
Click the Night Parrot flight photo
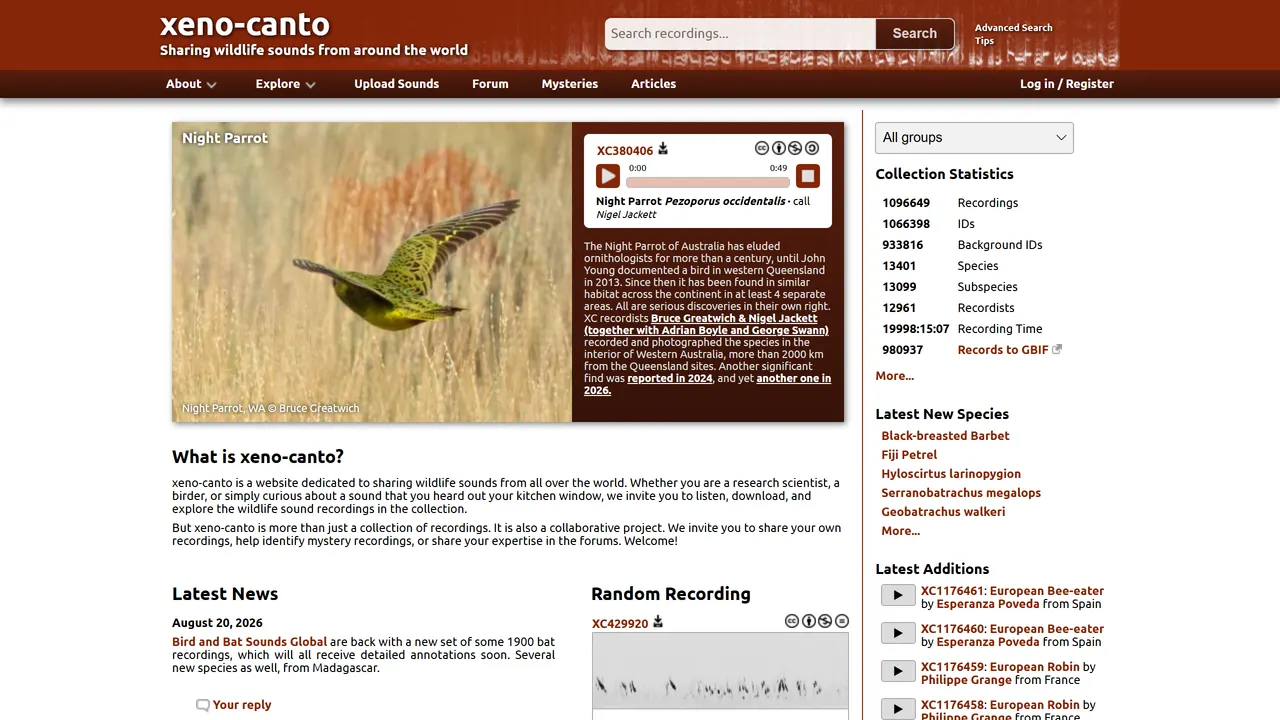pos(372,272)
